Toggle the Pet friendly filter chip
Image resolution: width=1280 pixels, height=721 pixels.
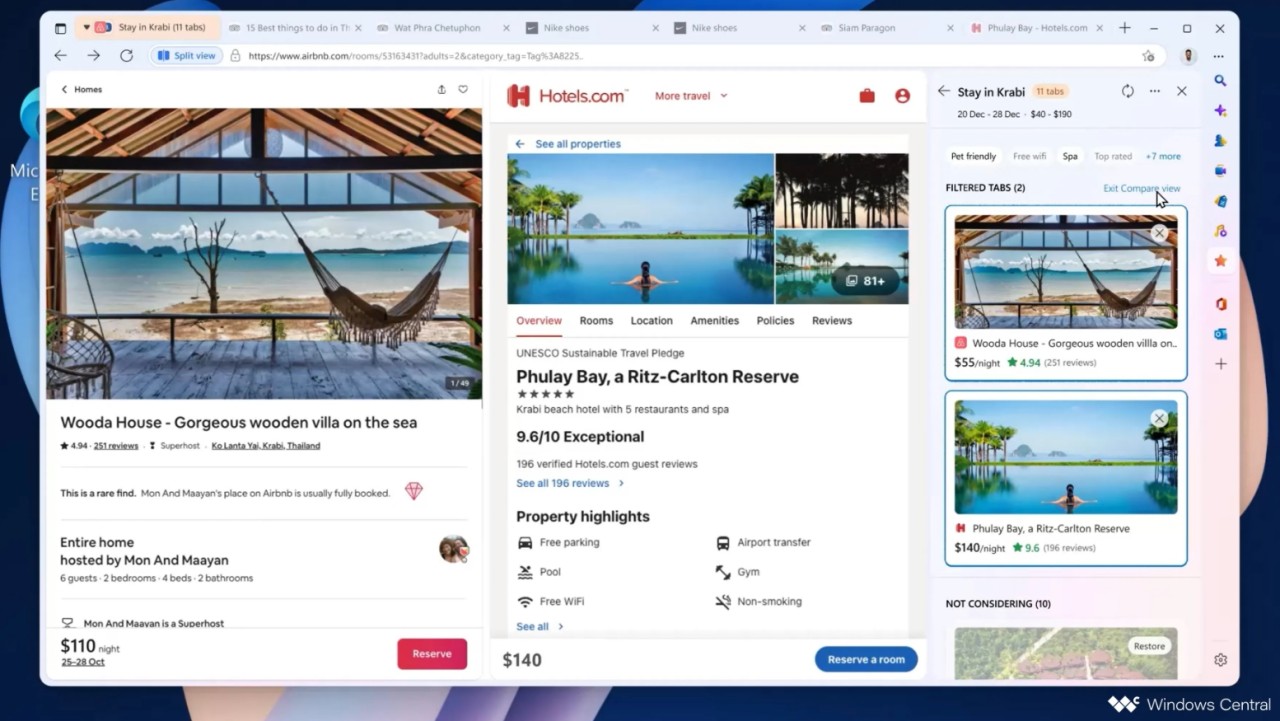[971, 156]
